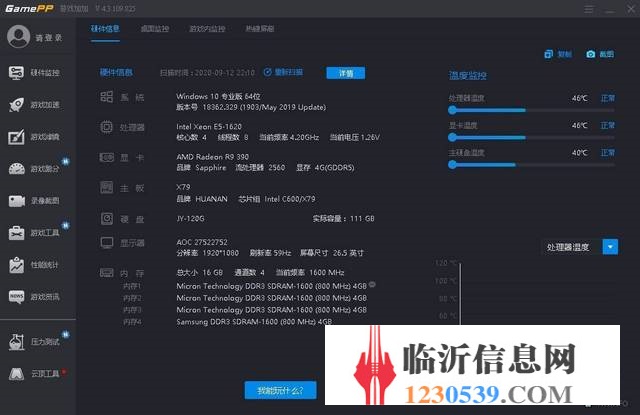Click the Windows system icon in the hardware list

107,97
